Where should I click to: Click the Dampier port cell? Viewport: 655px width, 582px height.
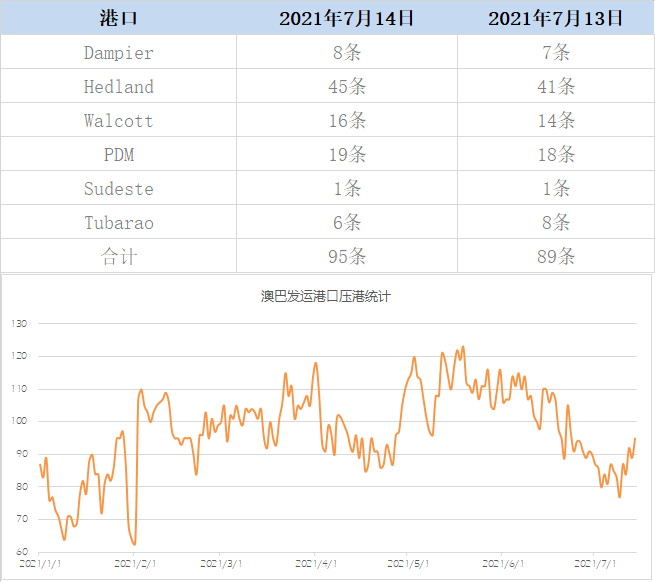119,53
